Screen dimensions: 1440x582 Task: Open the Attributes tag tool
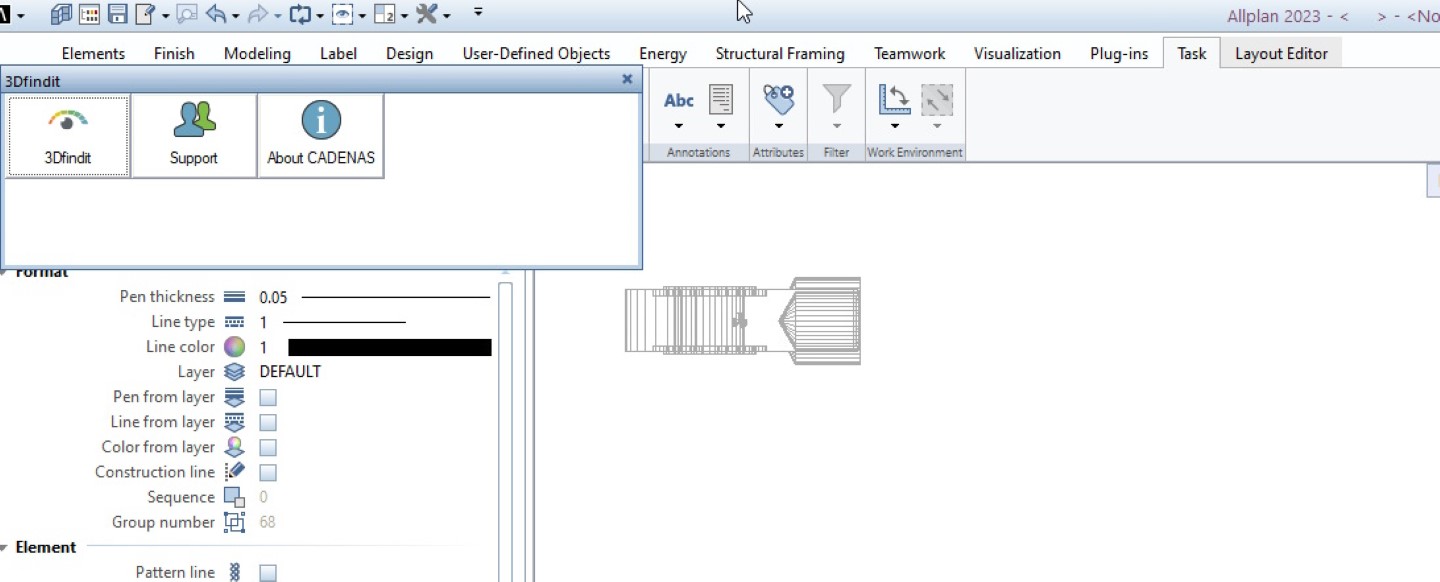pos(778,100)
